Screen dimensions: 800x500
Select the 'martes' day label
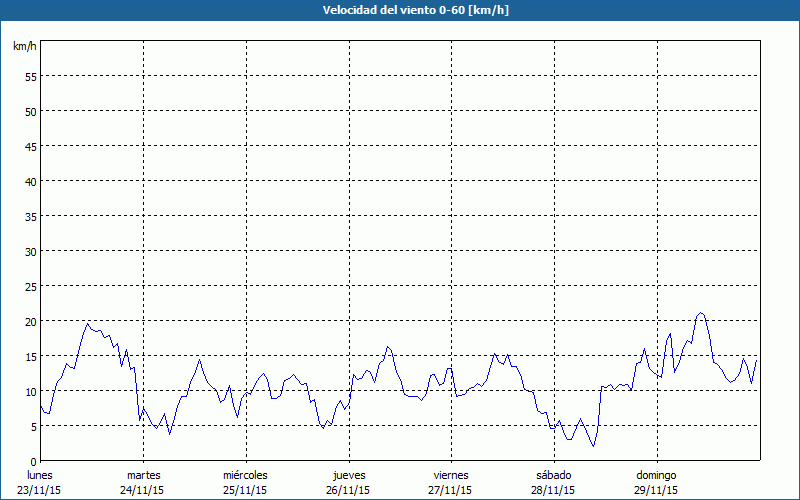click(143, 475)
